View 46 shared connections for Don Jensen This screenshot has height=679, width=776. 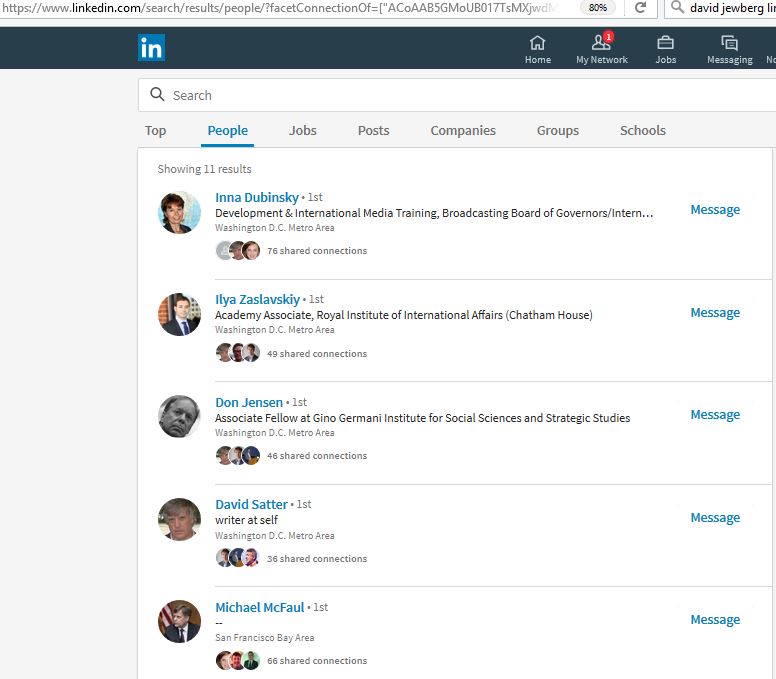coord(317,456)
